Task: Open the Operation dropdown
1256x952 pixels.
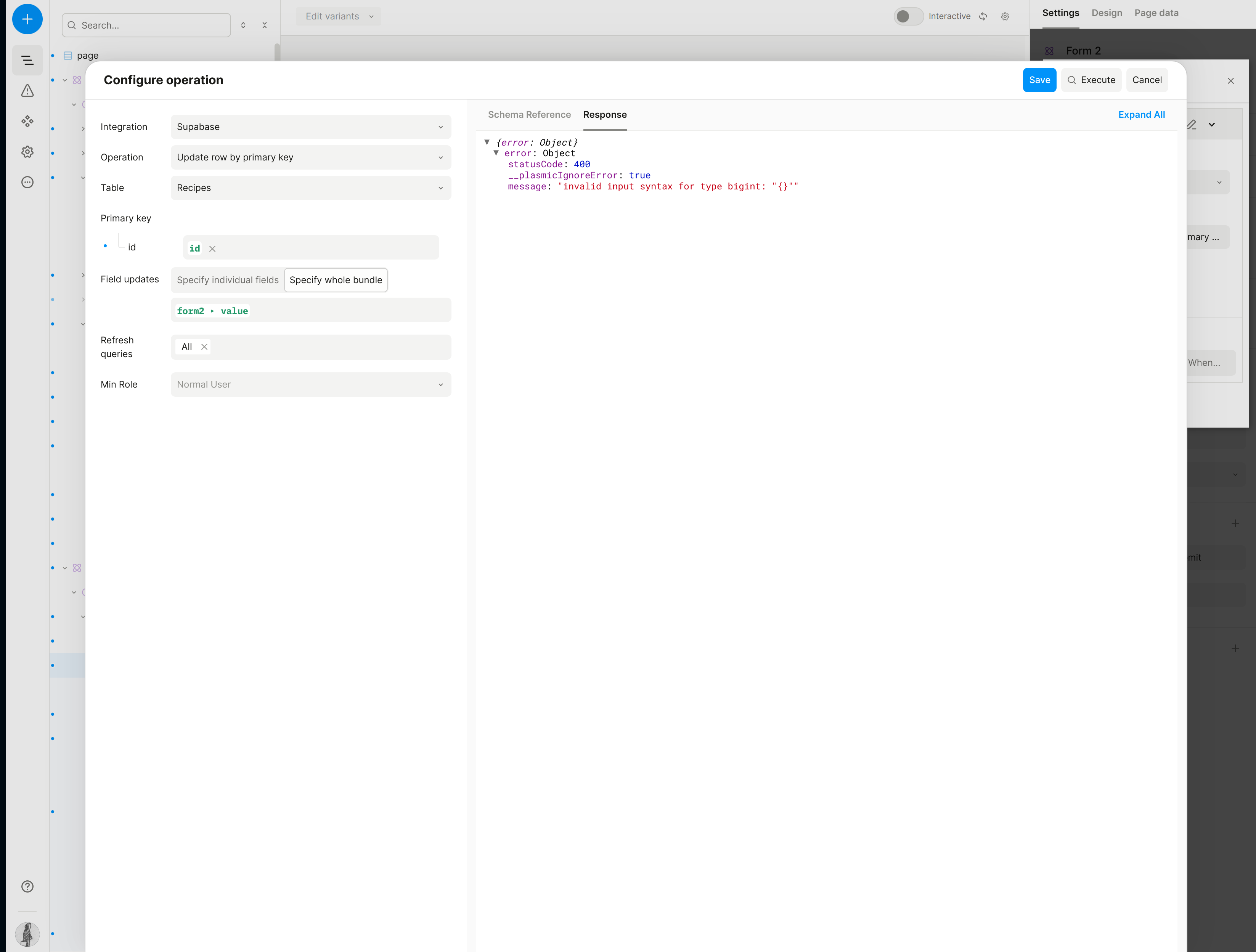Action: [x=311, y=157]
